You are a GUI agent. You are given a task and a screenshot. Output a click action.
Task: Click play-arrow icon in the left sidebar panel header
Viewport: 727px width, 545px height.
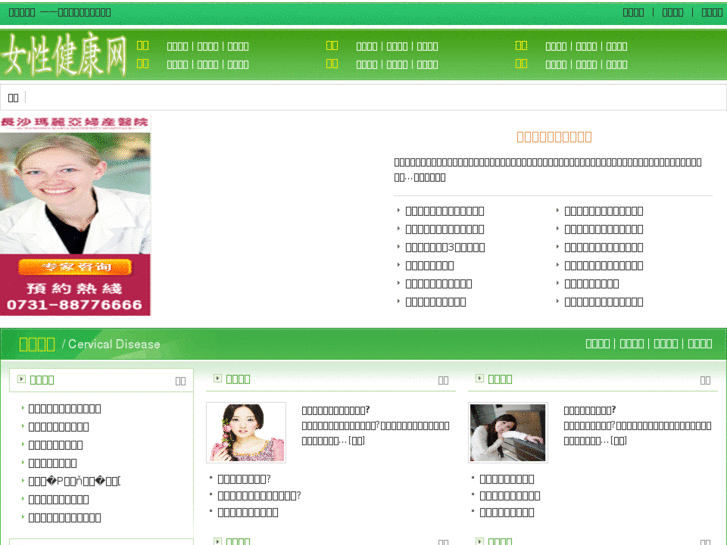(x=21, y=379)
